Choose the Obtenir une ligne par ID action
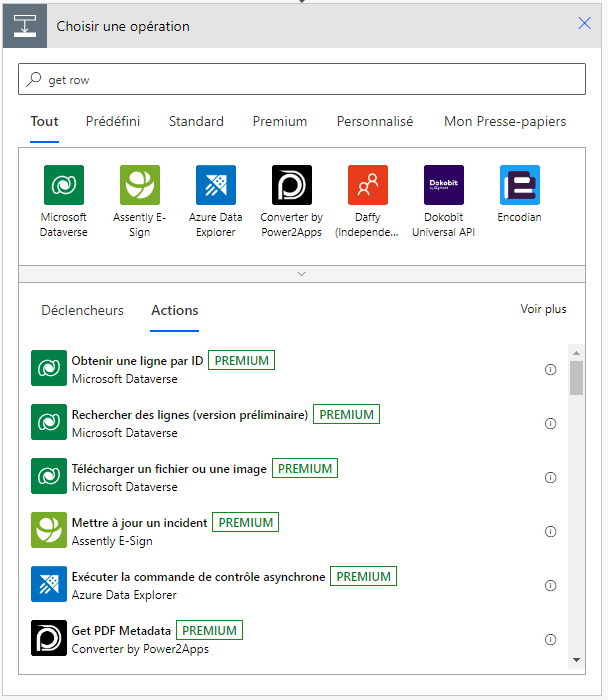Screen dimensions: 608x700 pos(295,369)
